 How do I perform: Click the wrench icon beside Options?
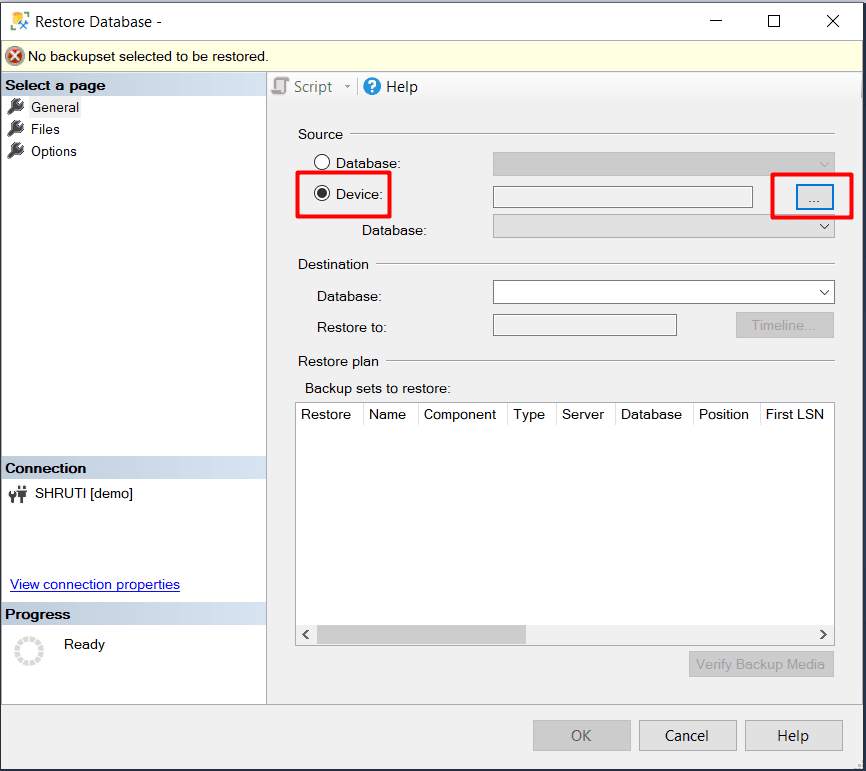coord(16,151)
